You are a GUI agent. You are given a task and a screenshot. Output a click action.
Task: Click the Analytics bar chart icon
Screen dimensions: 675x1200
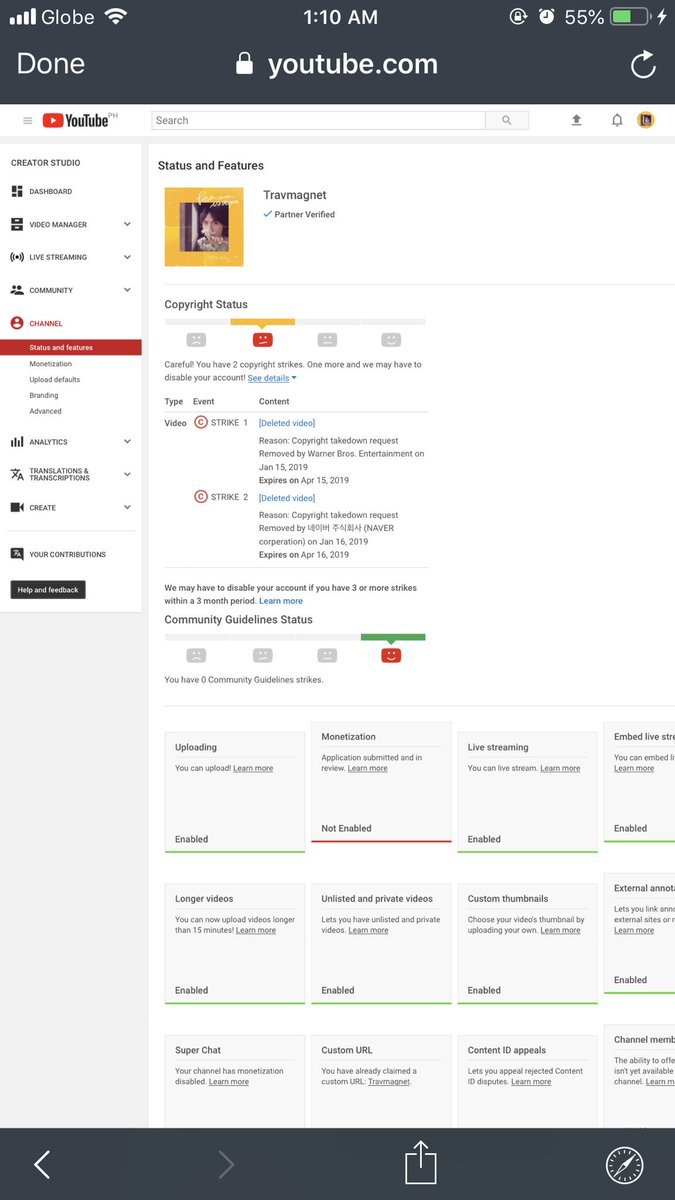17,441
